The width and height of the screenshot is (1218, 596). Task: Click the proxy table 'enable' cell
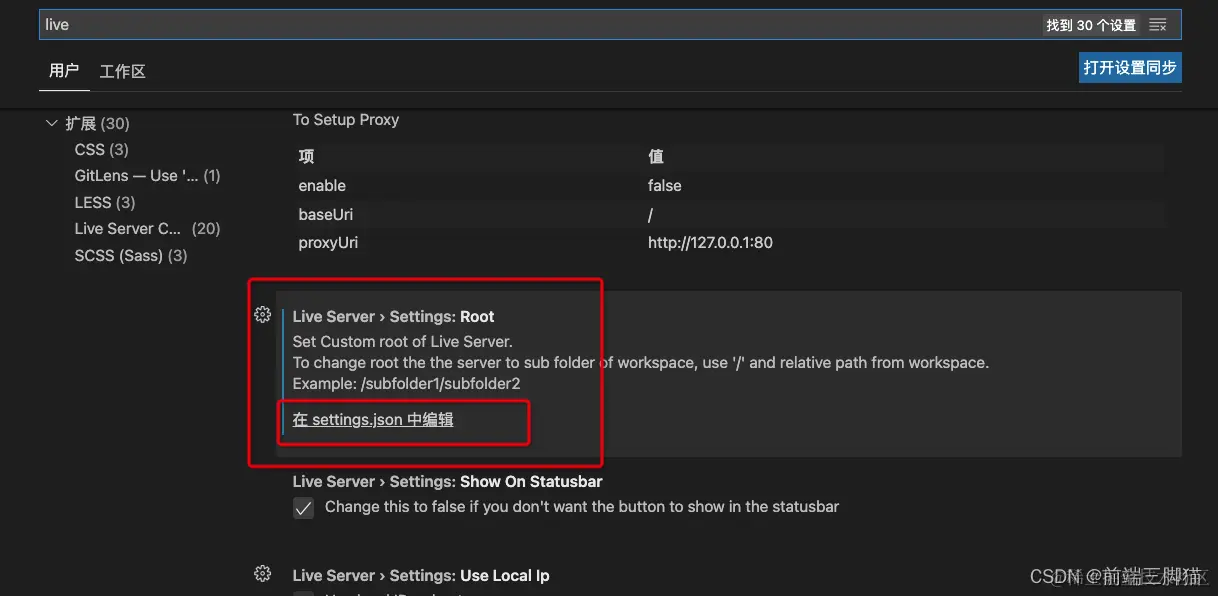[322, 186]
